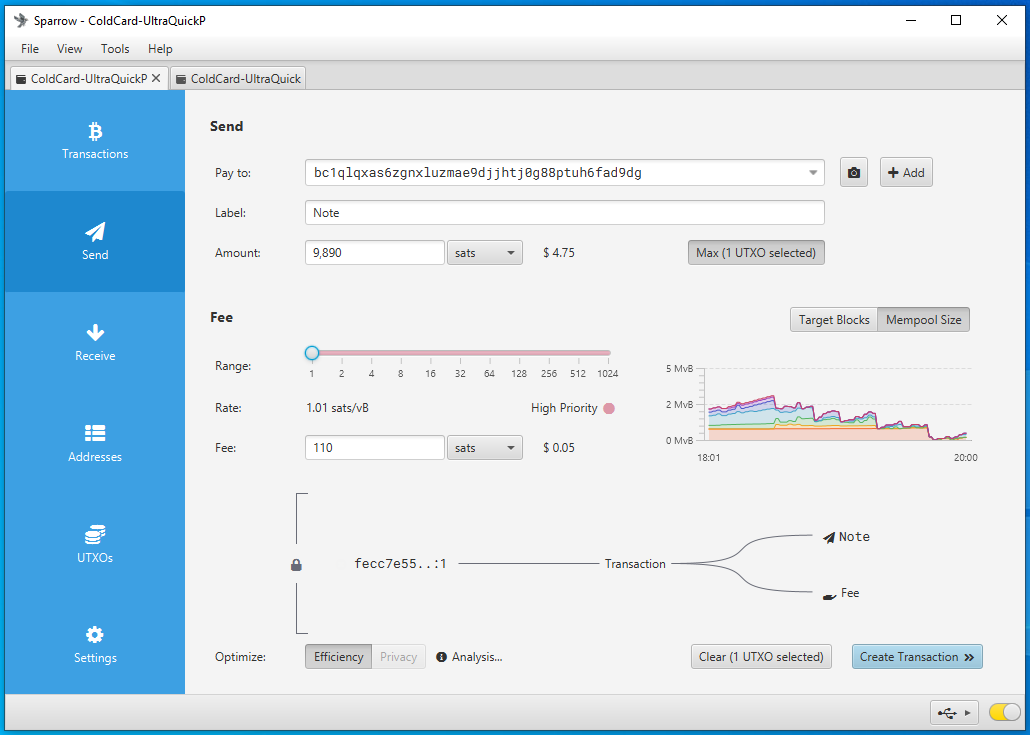Open the Tools menu
1030x735 pixels.
(115, 49)
